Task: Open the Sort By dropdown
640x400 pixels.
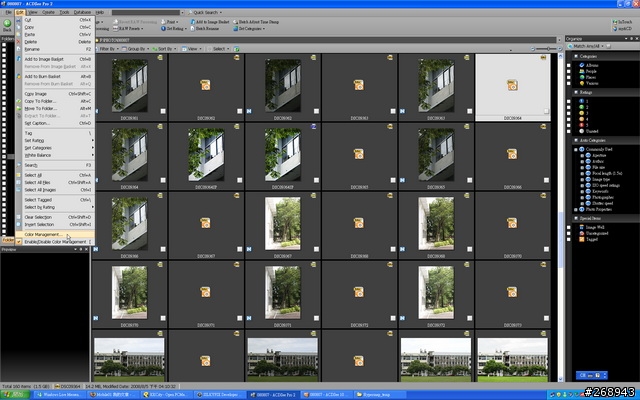Action: point(164,49)
